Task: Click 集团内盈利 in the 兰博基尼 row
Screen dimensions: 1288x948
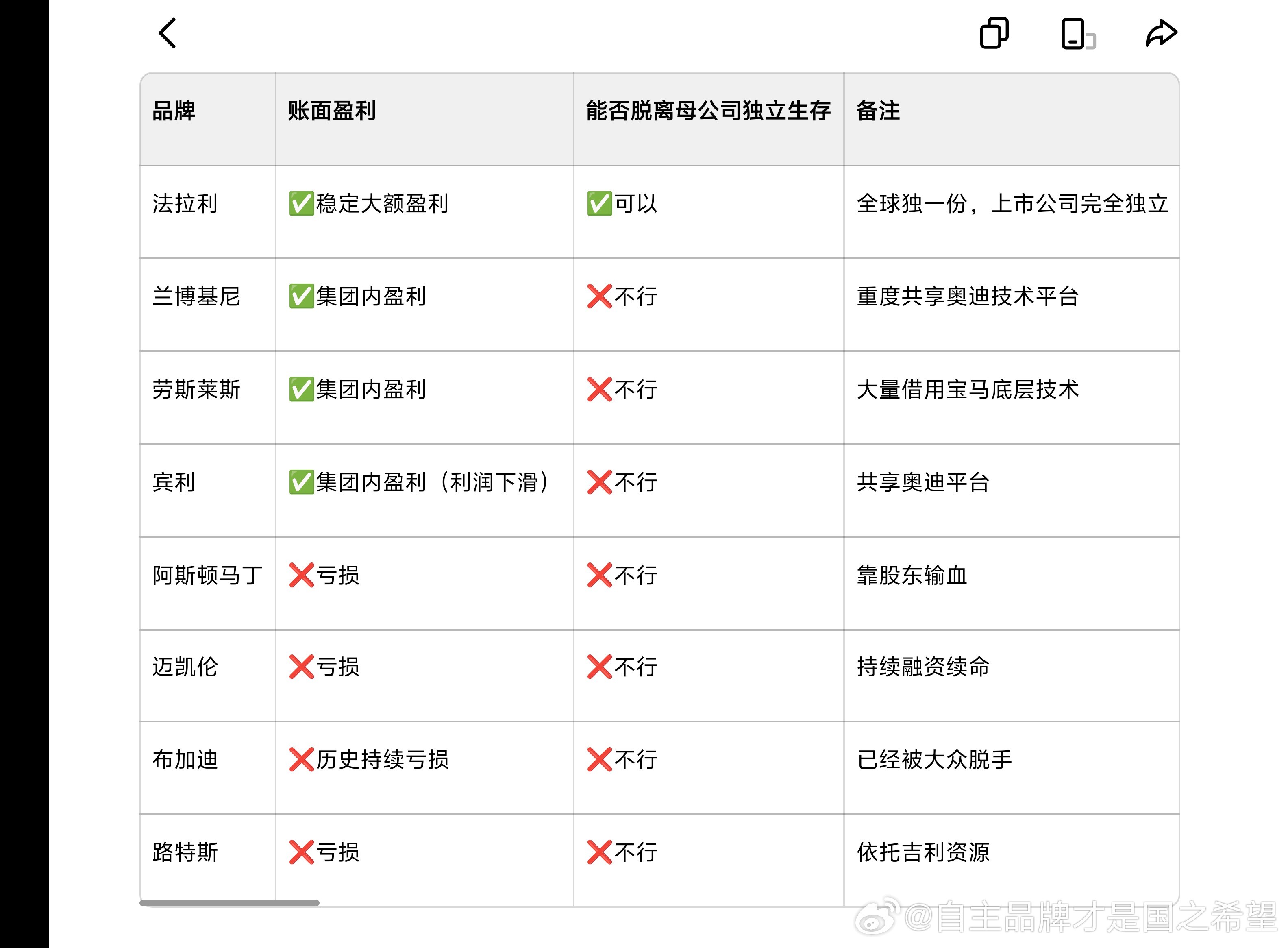Action: (x=357, y=296)
